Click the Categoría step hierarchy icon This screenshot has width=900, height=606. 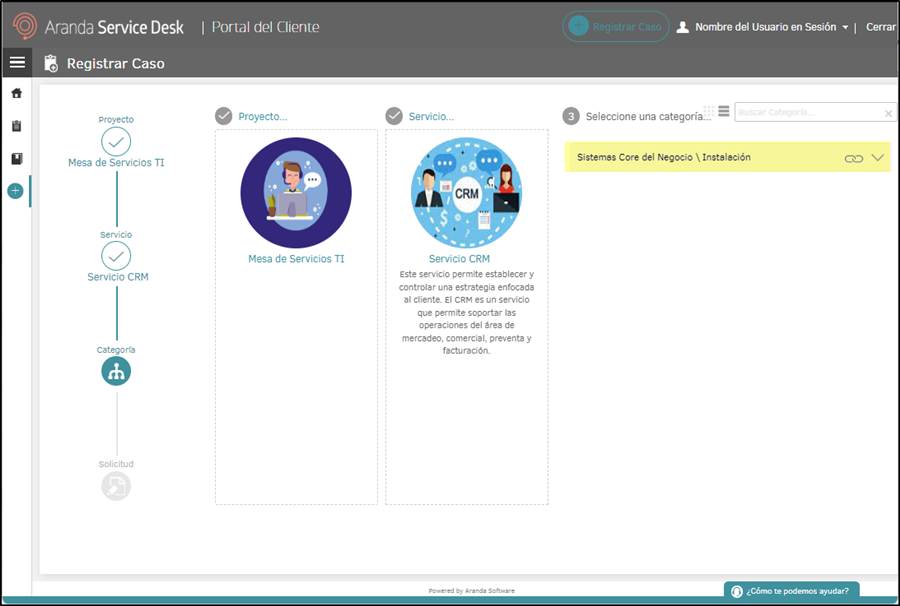(116, 371)
